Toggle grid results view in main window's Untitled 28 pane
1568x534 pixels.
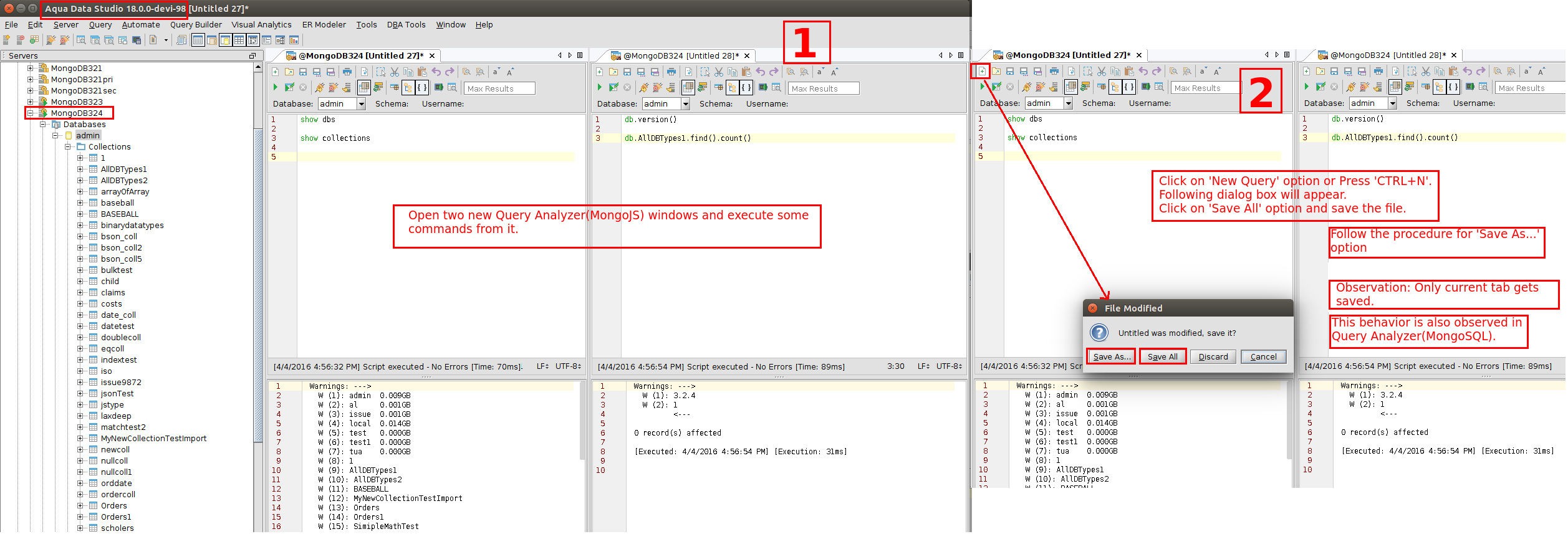coord(688,87)
